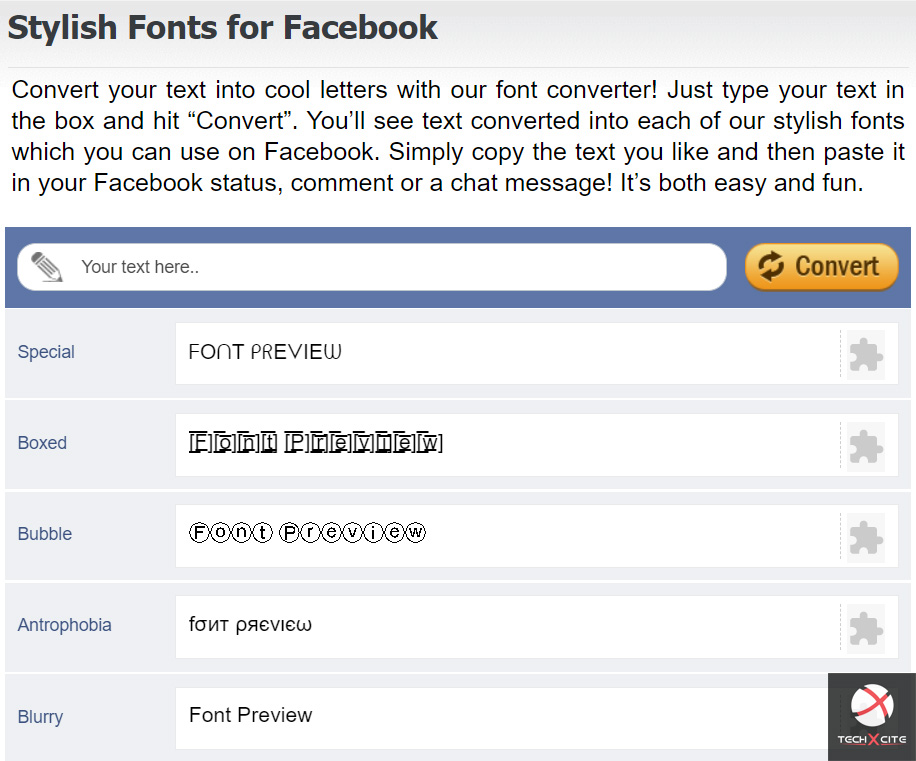Click the Convert button
This screenshot has height=761, width=916.
pyautogui.click(x=821, y=267)
